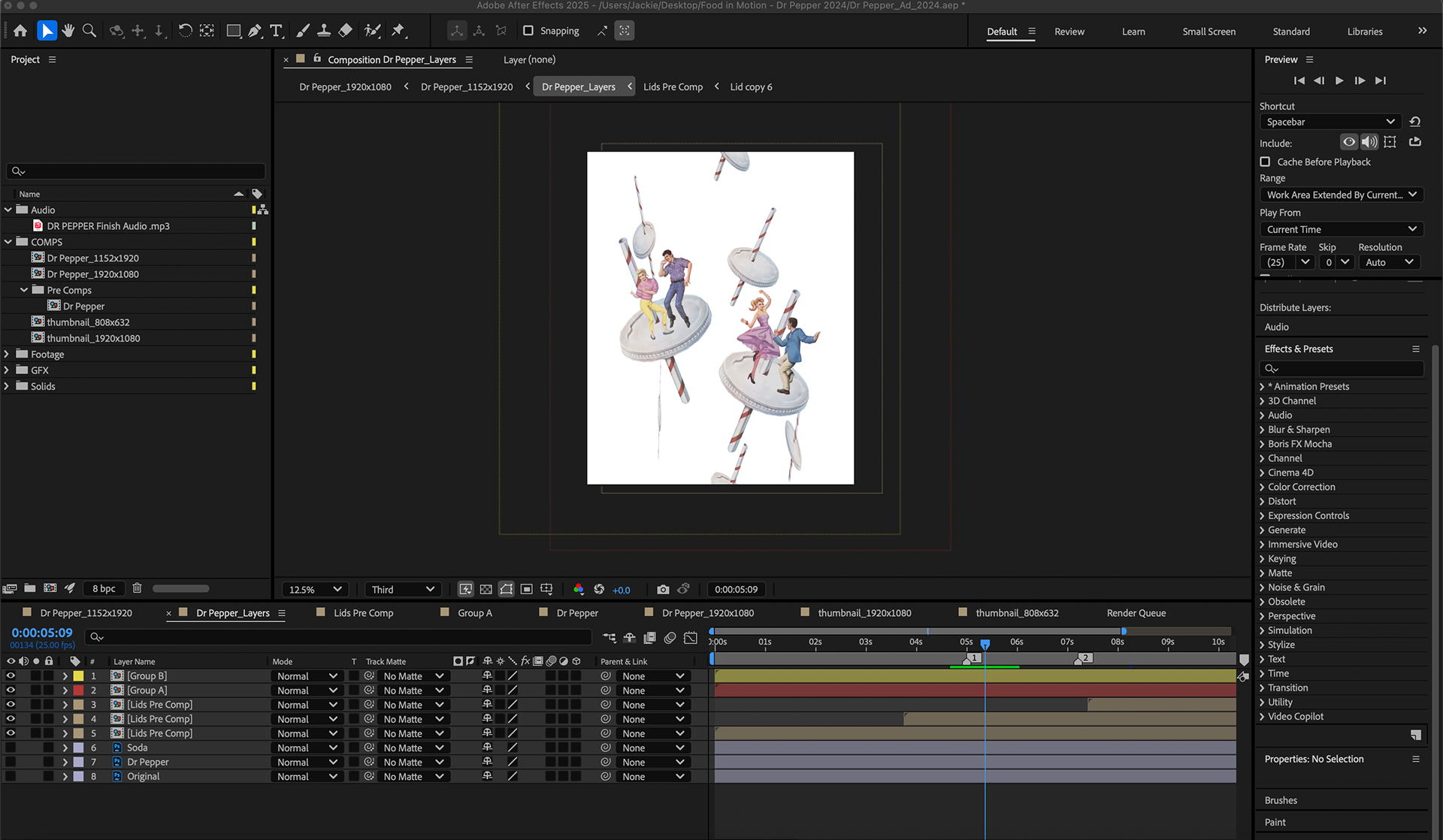
Task: Select the Pen tool
Action: (x=255, y=31)
